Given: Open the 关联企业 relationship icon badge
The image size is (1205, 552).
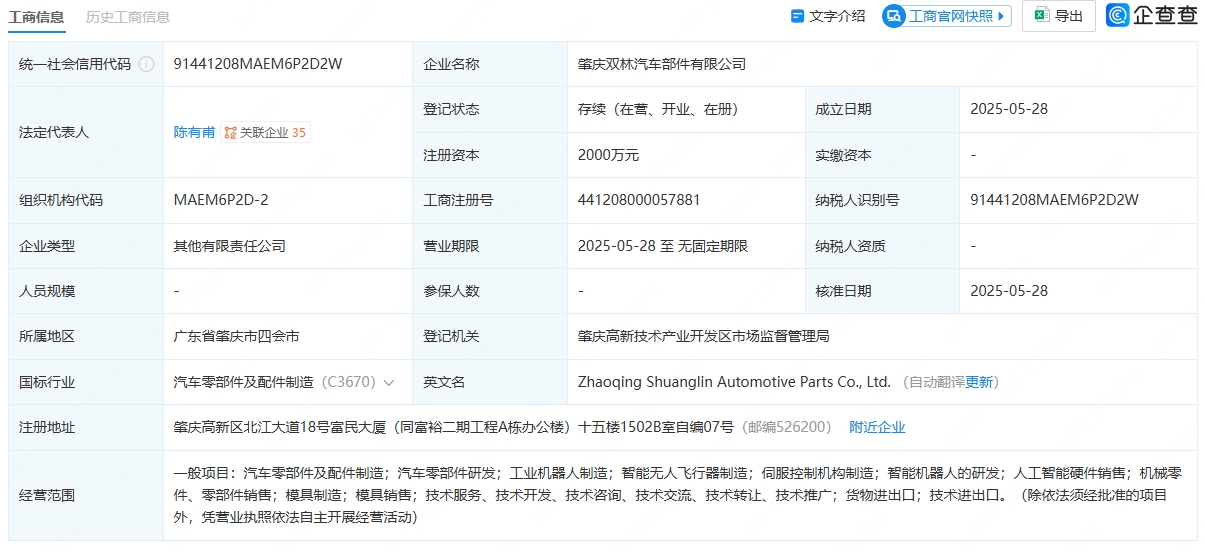Looking at the screenshot, I should click(231, 132).
